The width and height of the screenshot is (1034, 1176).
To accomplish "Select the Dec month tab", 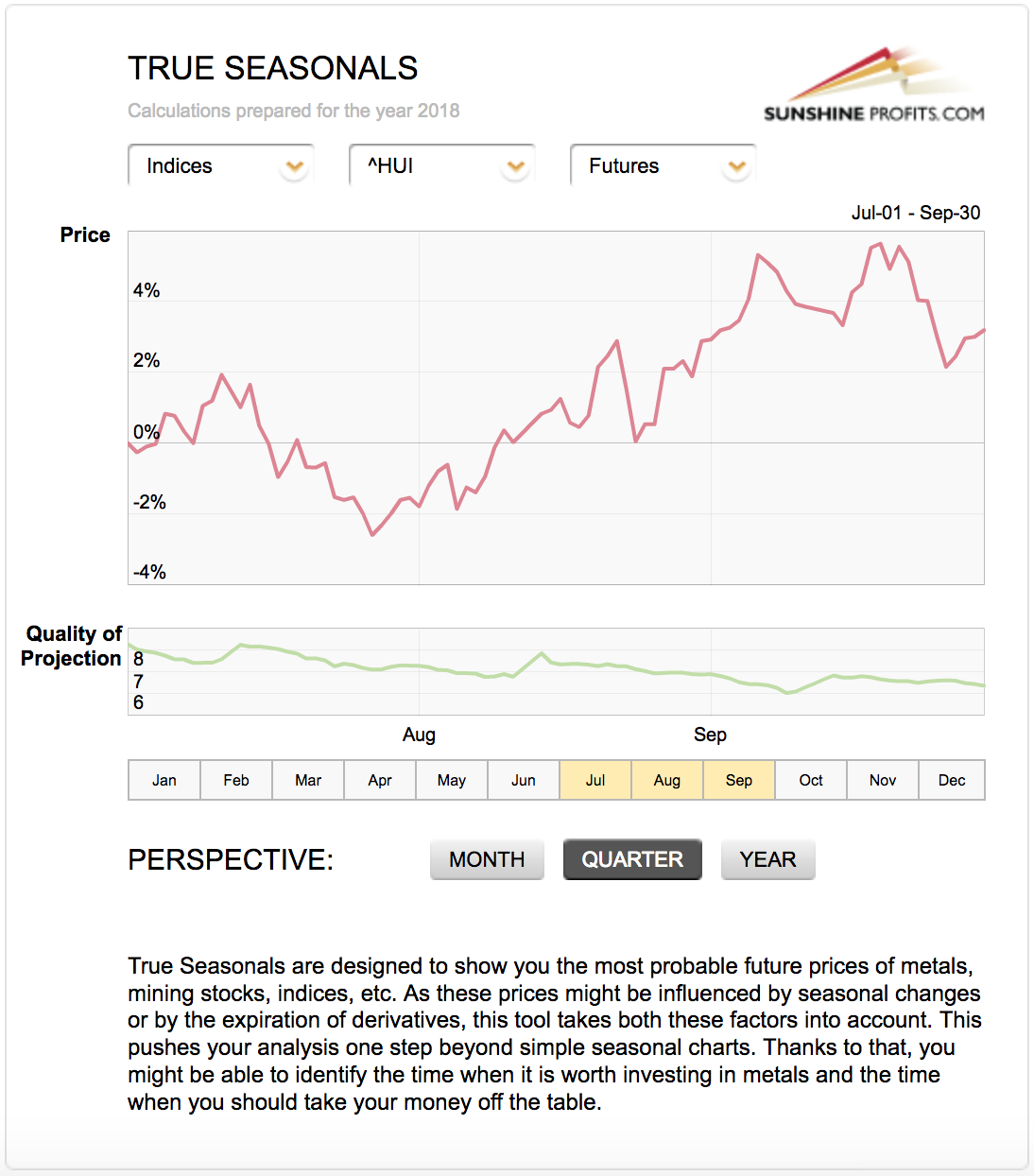I will [x=952, y=780].
